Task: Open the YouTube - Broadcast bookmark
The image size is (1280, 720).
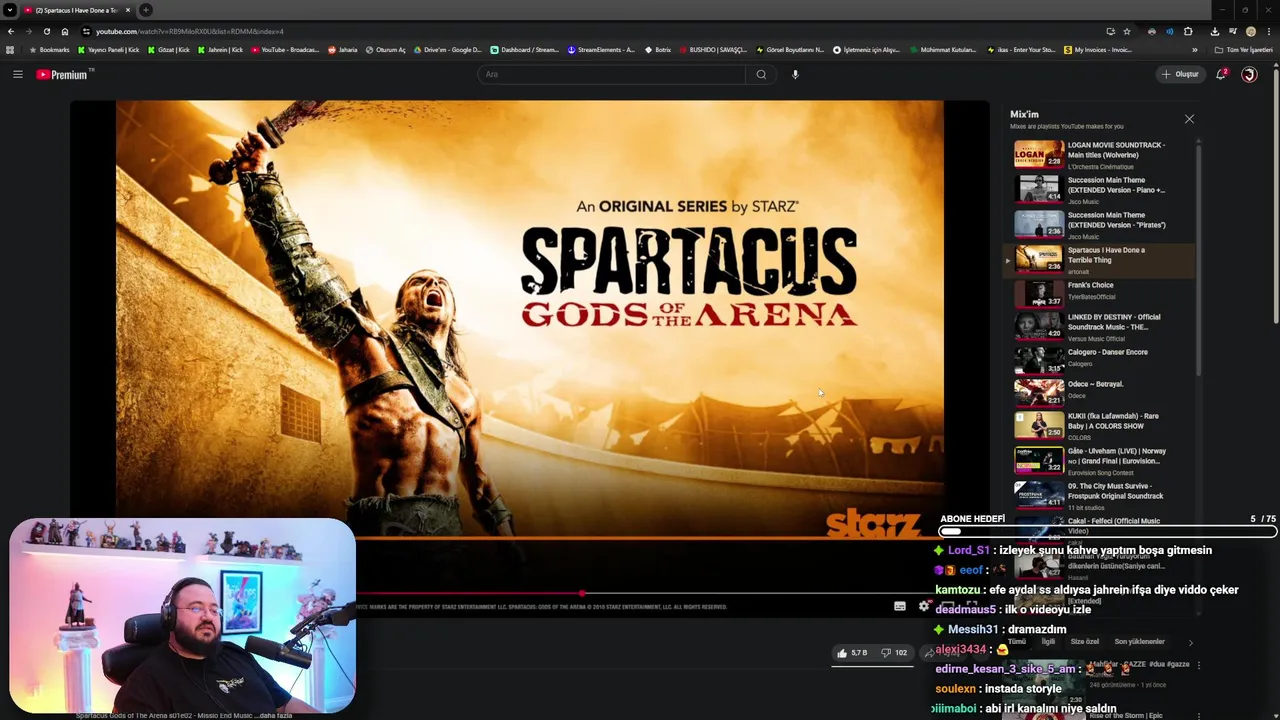Action: [x=285, y=49]
